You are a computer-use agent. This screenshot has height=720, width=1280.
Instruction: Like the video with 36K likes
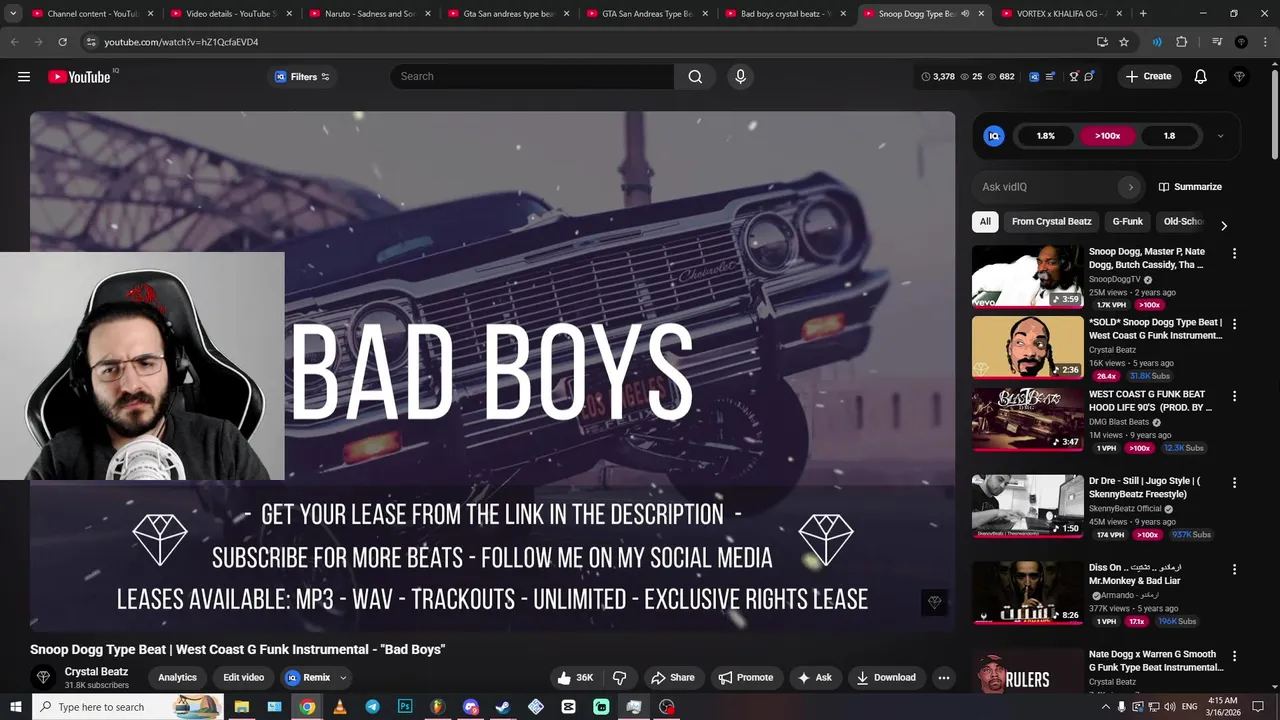pos(575,677)
